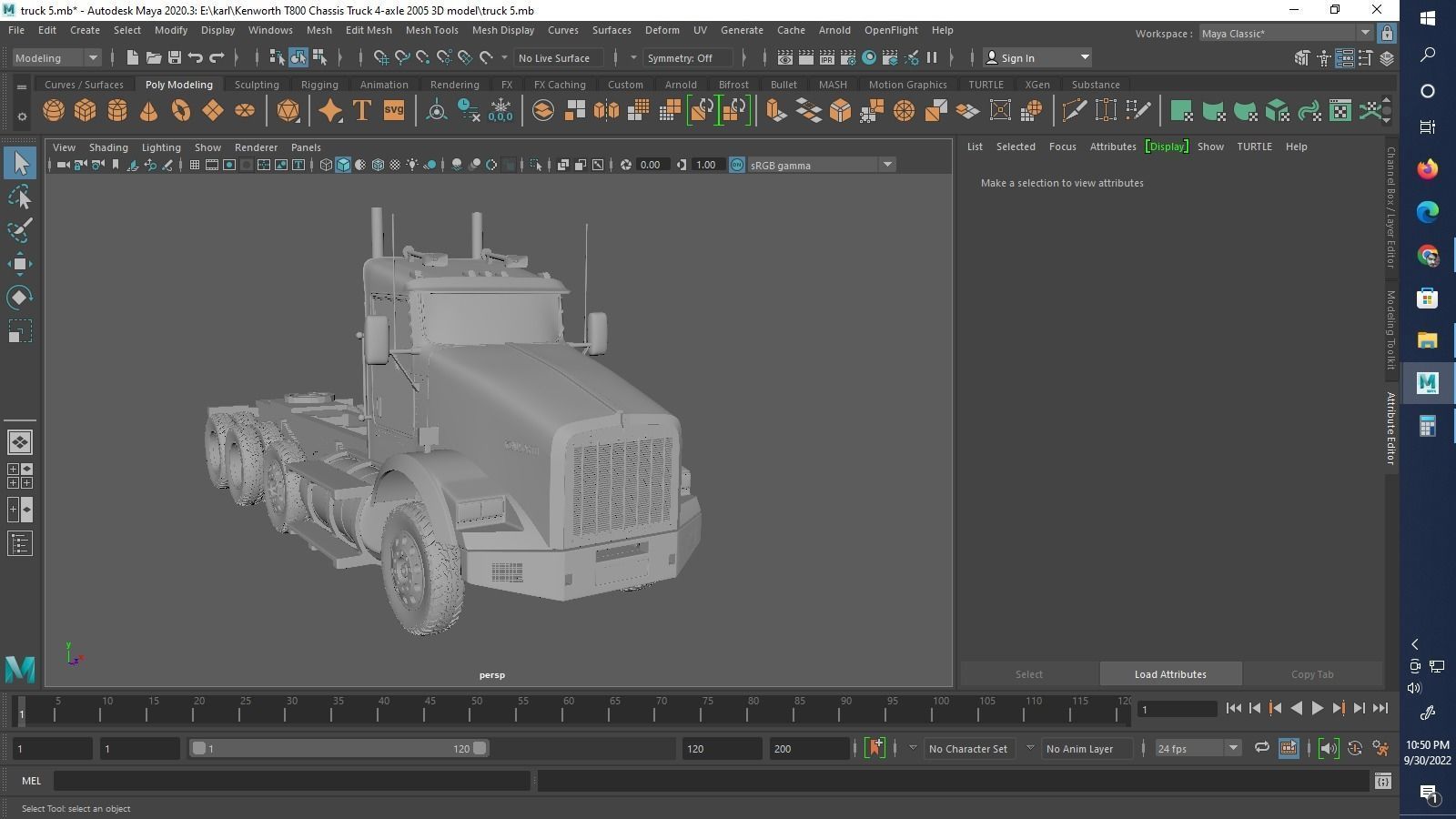Create a polygon cube from the shelf
This screenshot has height=819, width=1456.
click(x=85, y=111)
